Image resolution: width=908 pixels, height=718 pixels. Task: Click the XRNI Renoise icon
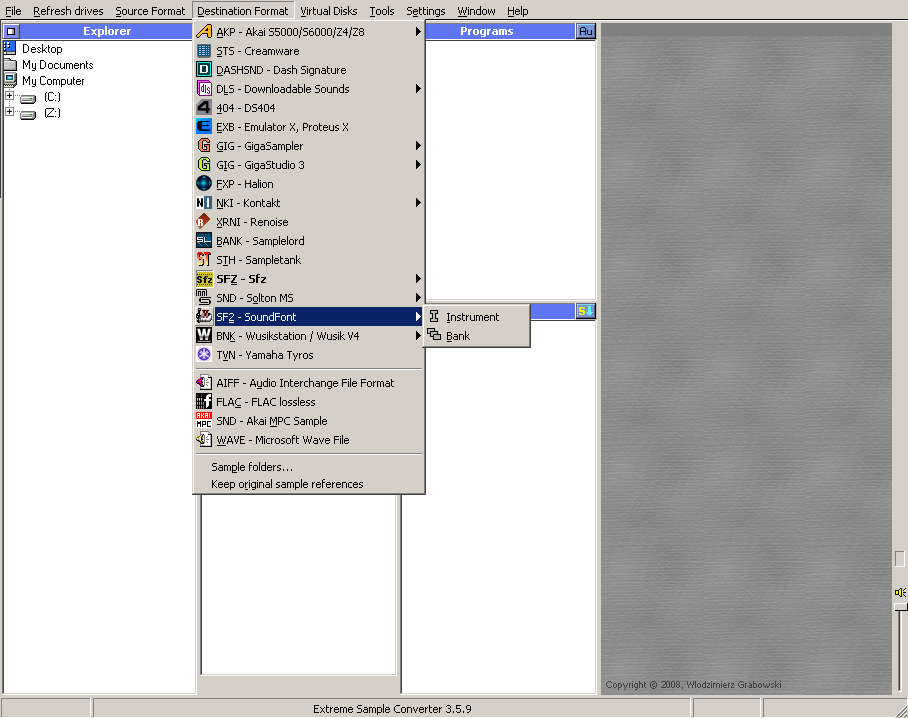pos(204,222)
